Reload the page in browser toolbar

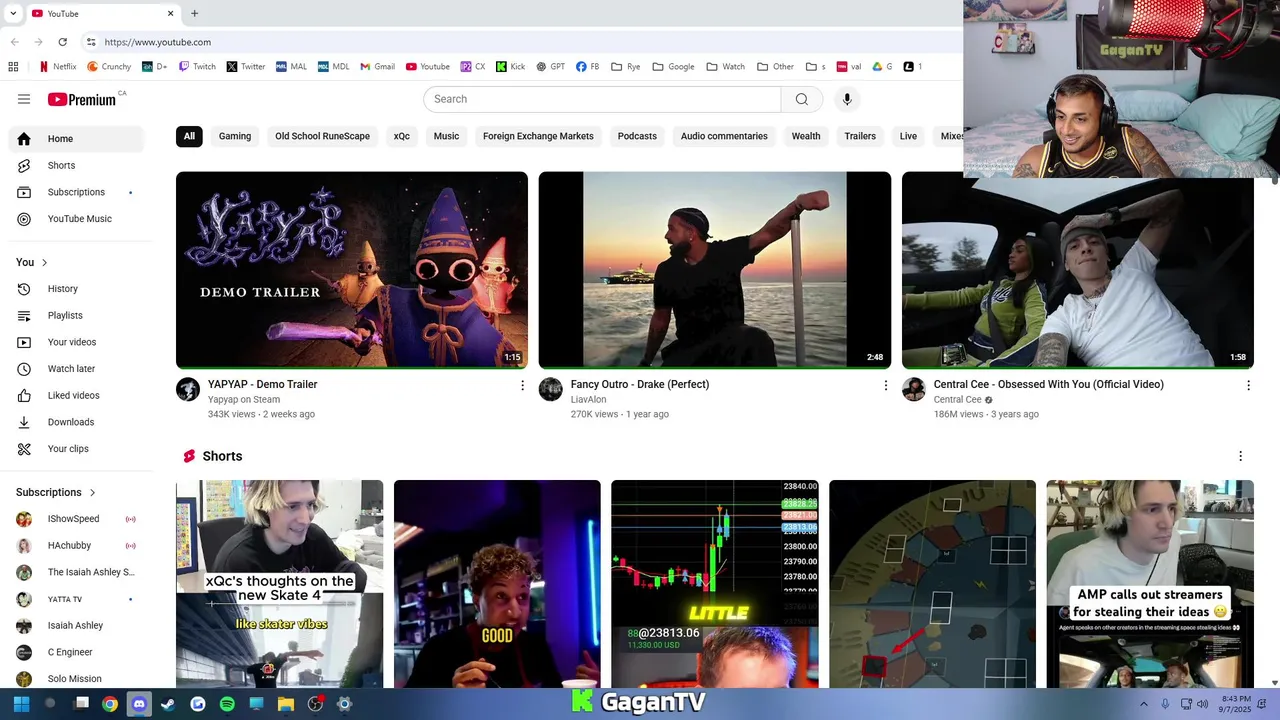point(62,42)
